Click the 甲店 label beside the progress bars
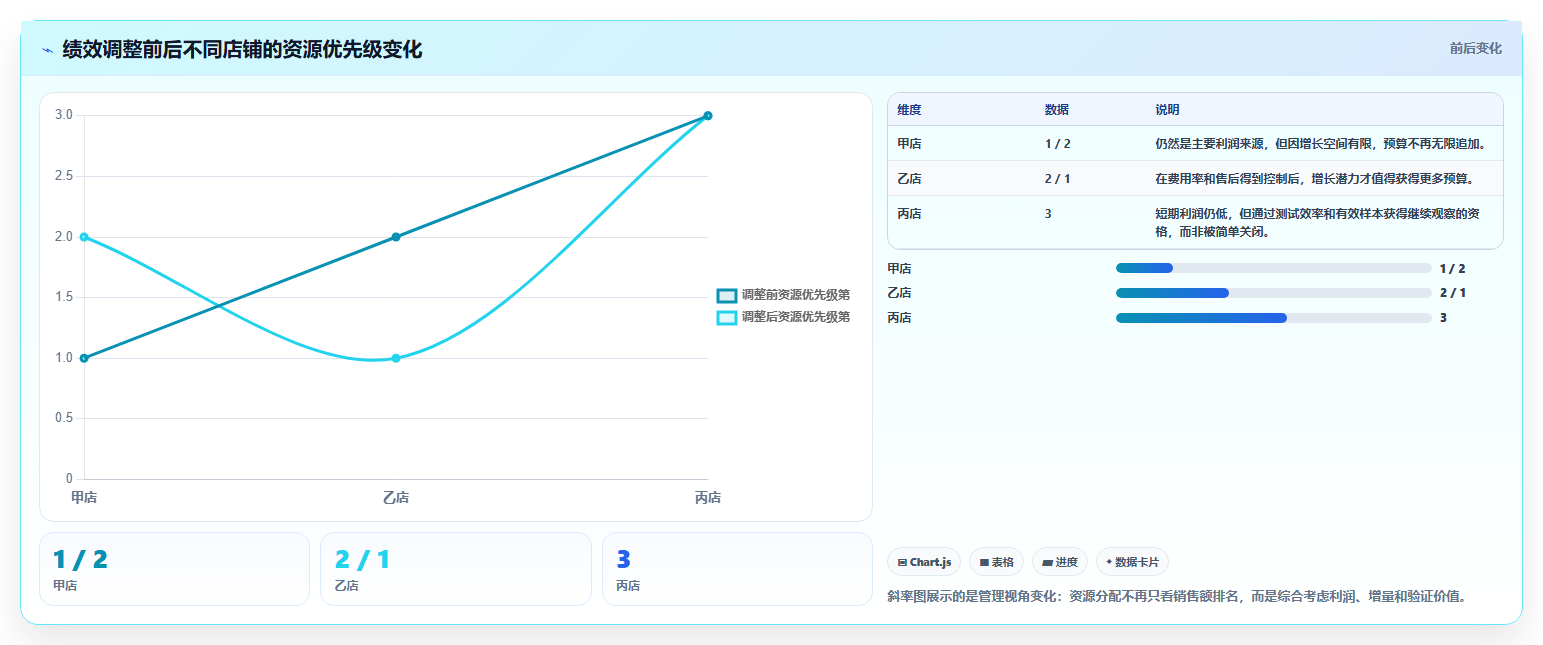The width and height of the screenshot is (1543, 645). [899, 268]
